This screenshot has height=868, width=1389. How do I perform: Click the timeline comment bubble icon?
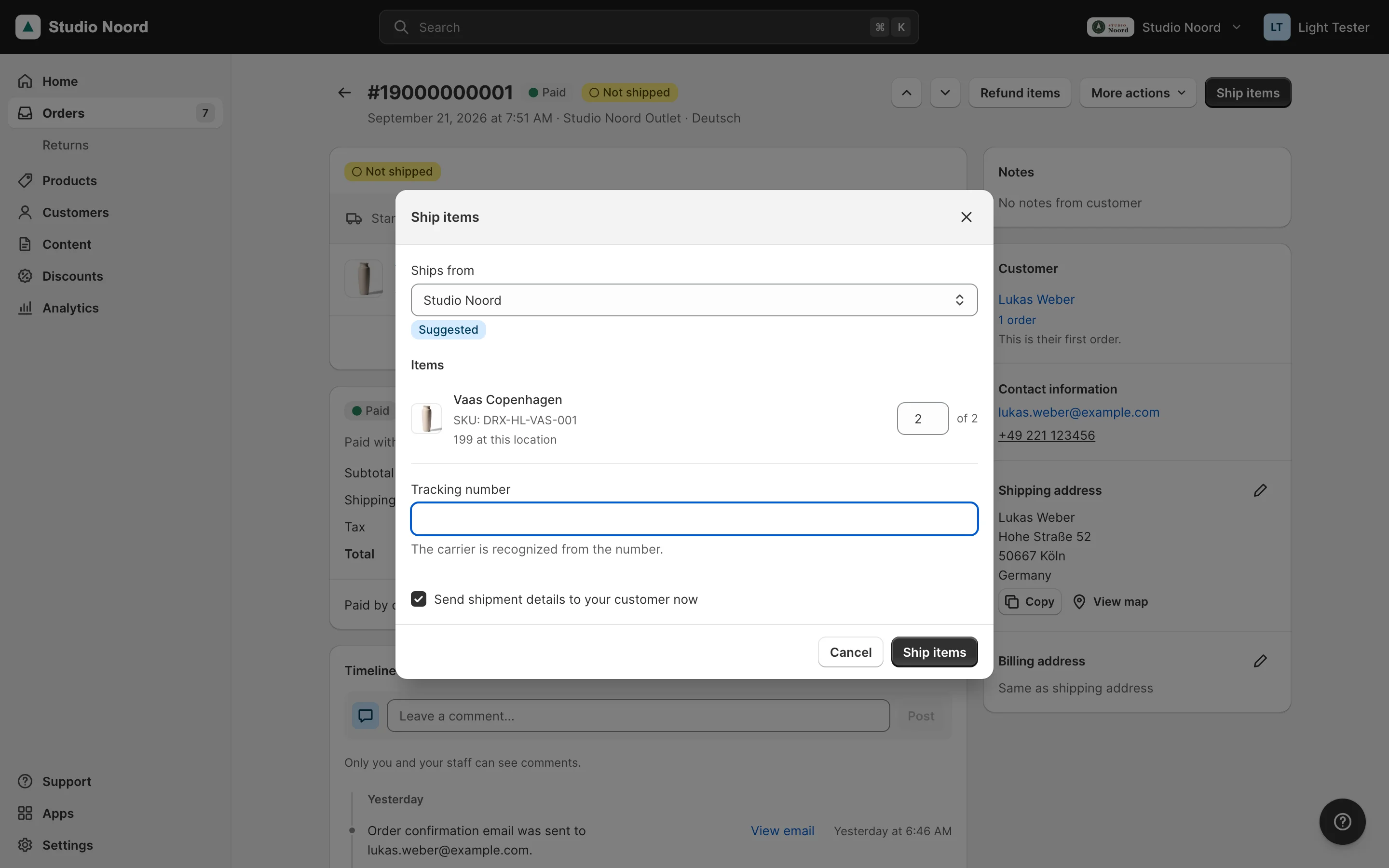pyautogui.click(x=366, y=715)
